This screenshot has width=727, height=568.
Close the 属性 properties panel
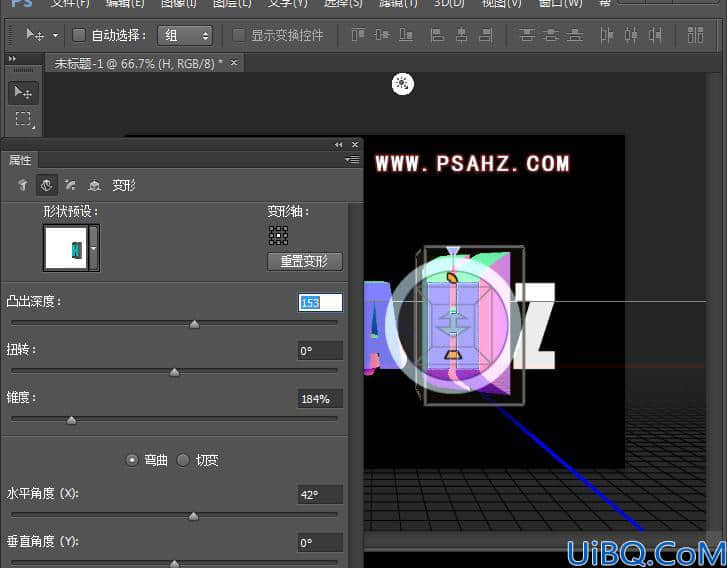355,145
